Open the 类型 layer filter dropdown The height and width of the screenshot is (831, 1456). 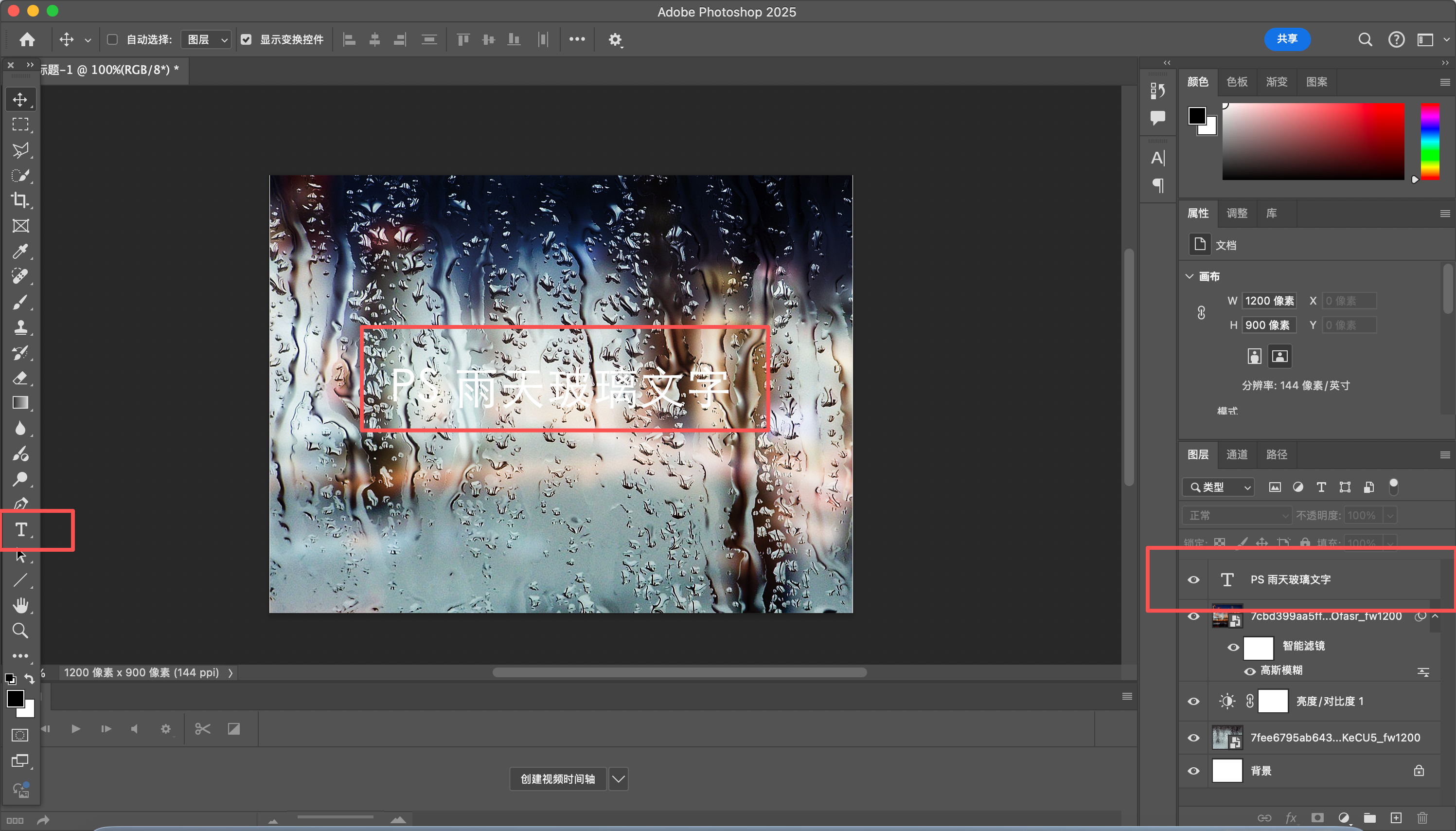1219,487
